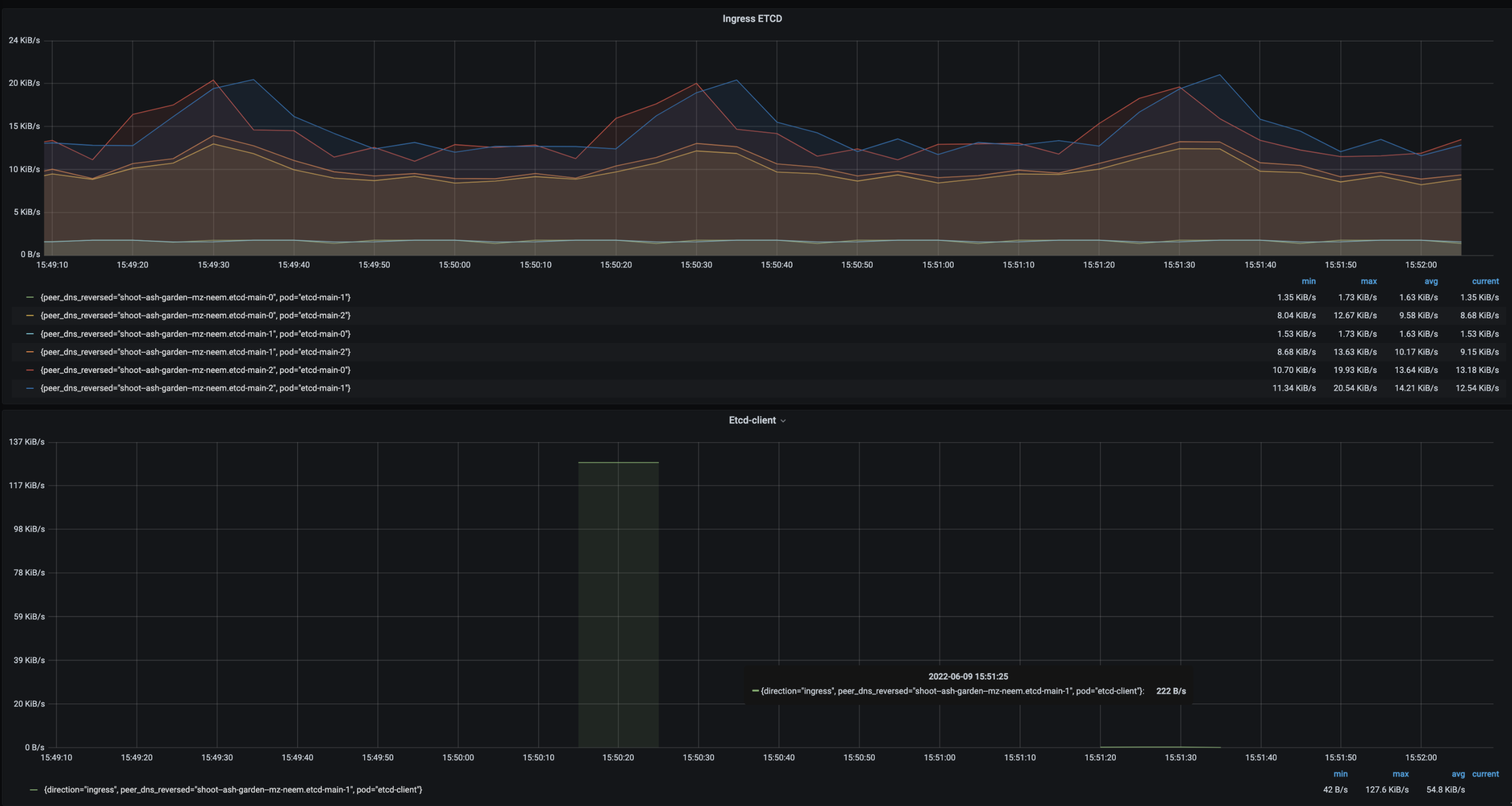Screen dimensions: 1512x806
Task: Expand the Etcd-client title chevron
Action: click(783, 421)
